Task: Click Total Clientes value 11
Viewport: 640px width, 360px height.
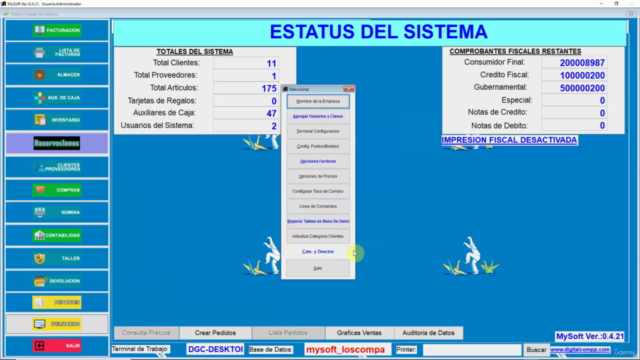Action: pos(246,63)
